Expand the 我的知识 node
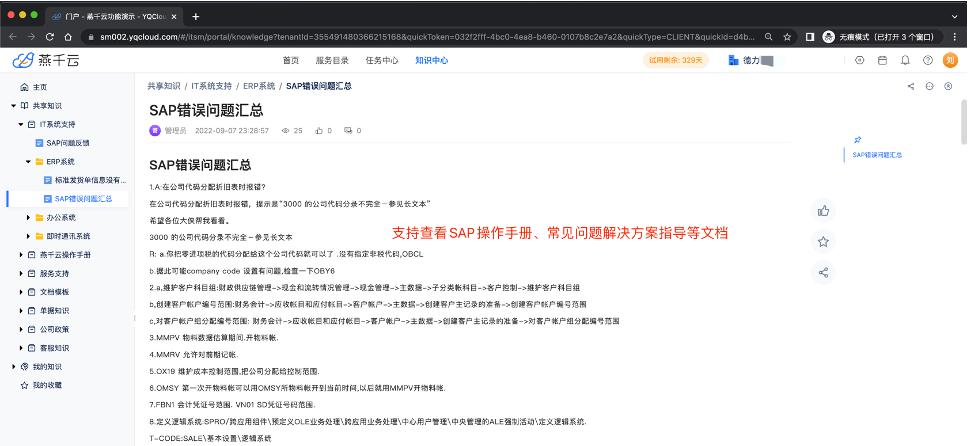 click(14, 366)
